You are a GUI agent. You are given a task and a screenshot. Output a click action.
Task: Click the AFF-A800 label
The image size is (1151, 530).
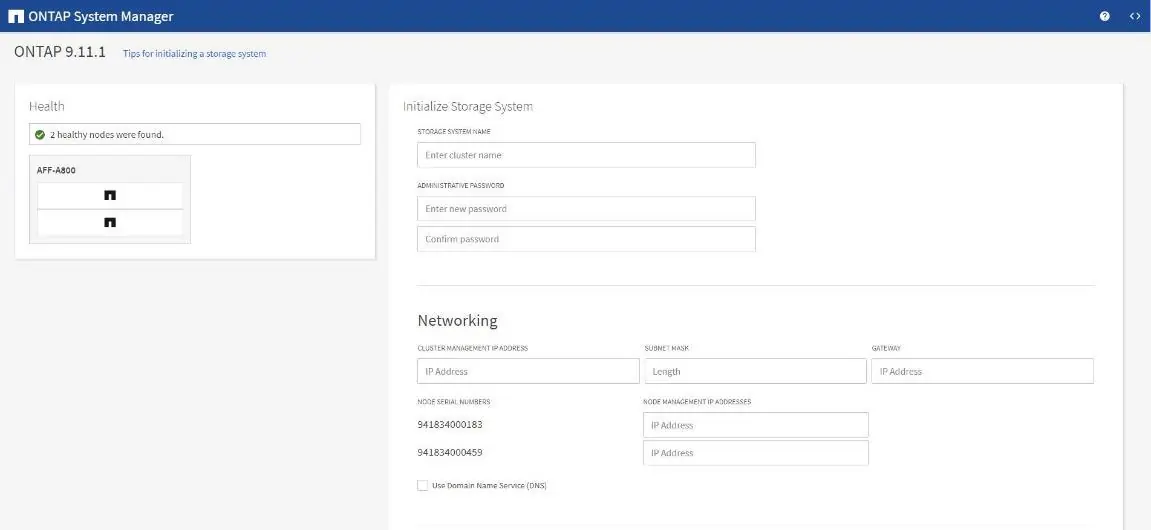click(57, 170)
